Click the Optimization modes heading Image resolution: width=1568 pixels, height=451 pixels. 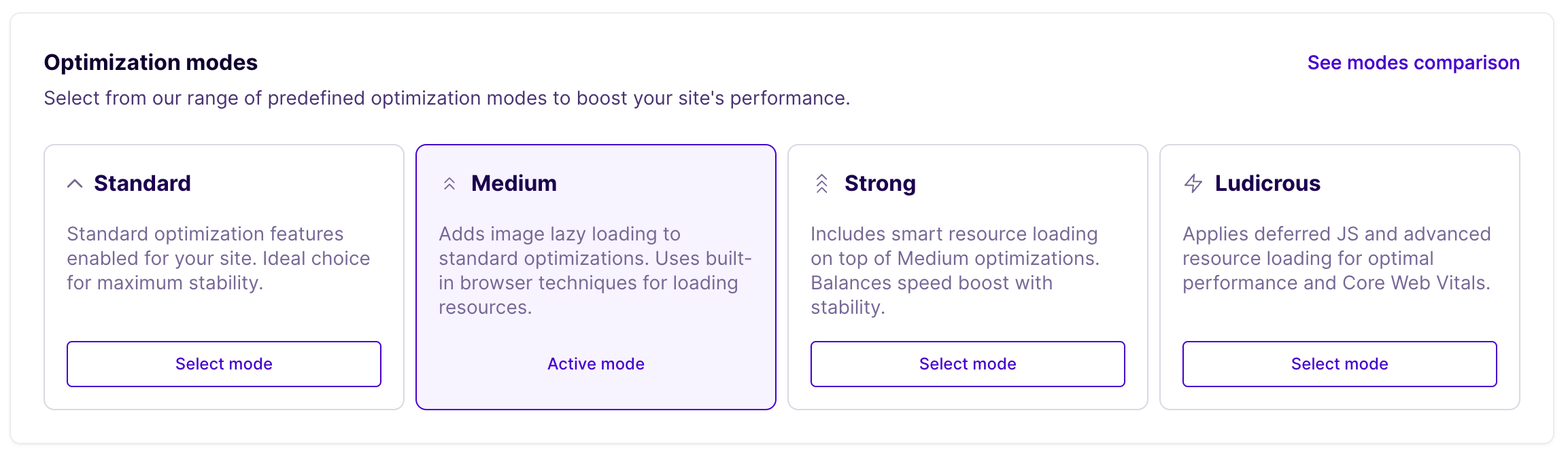pyautogui.click(x=151, y=62)
